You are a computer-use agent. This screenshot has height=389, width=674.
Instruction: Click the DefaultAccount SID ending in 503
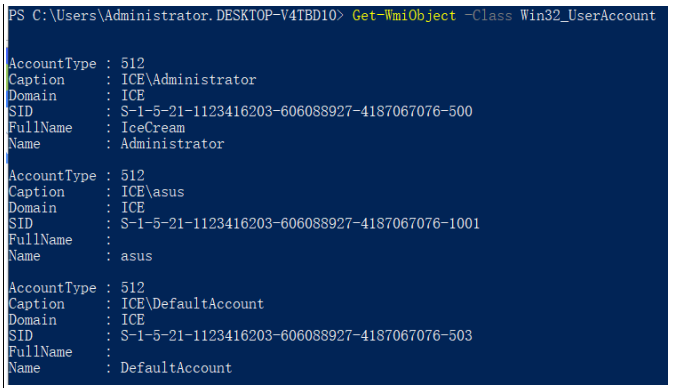tap(296, 336)
